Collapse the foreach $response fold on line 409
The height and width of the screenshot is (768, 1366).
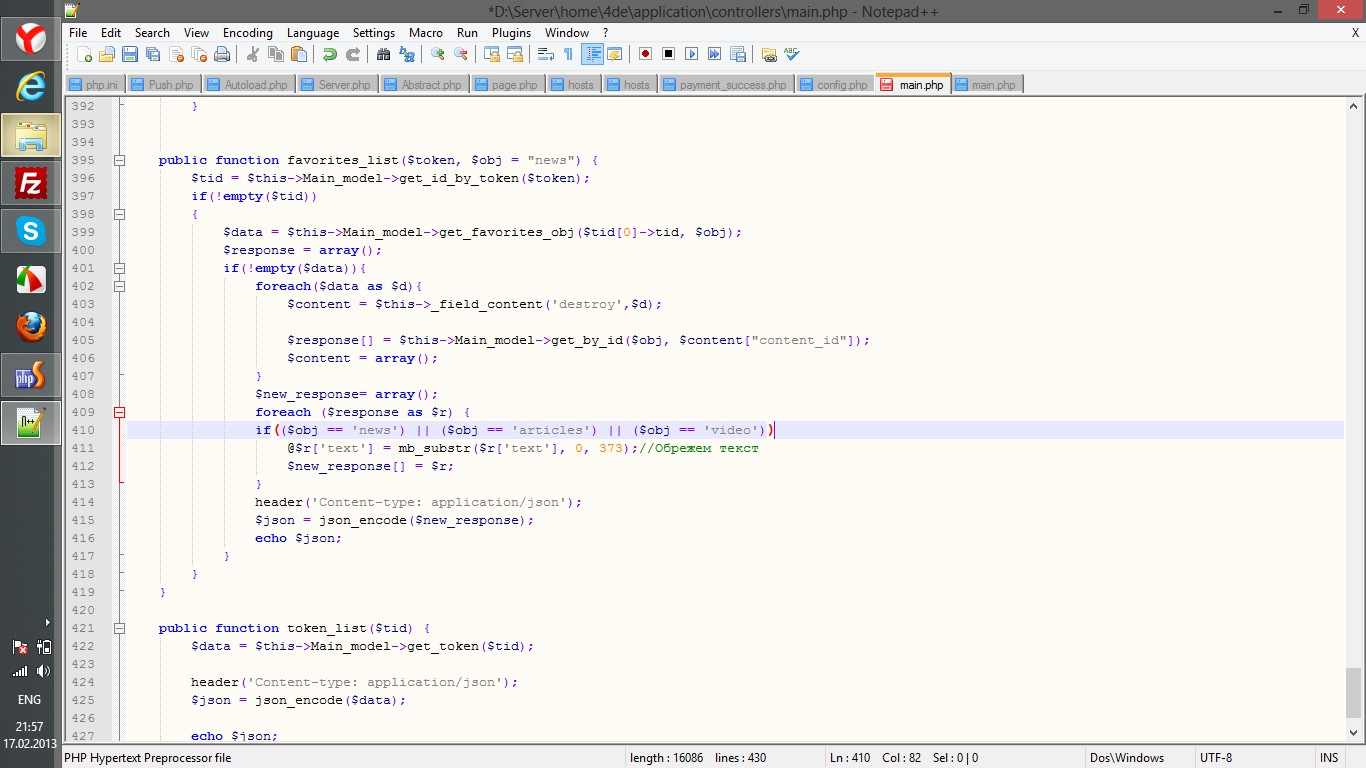point(119,412)
